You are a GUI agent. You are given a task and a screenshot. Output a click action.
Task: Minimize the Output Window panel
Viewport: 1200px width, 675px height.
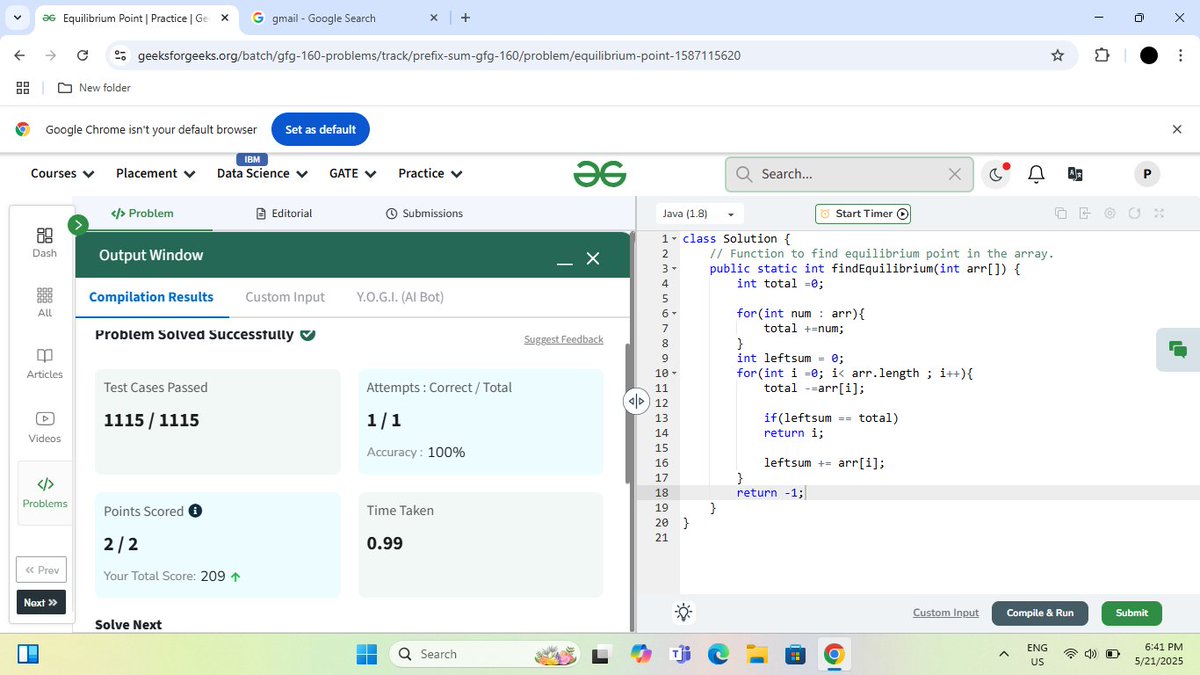pos(565,262)
